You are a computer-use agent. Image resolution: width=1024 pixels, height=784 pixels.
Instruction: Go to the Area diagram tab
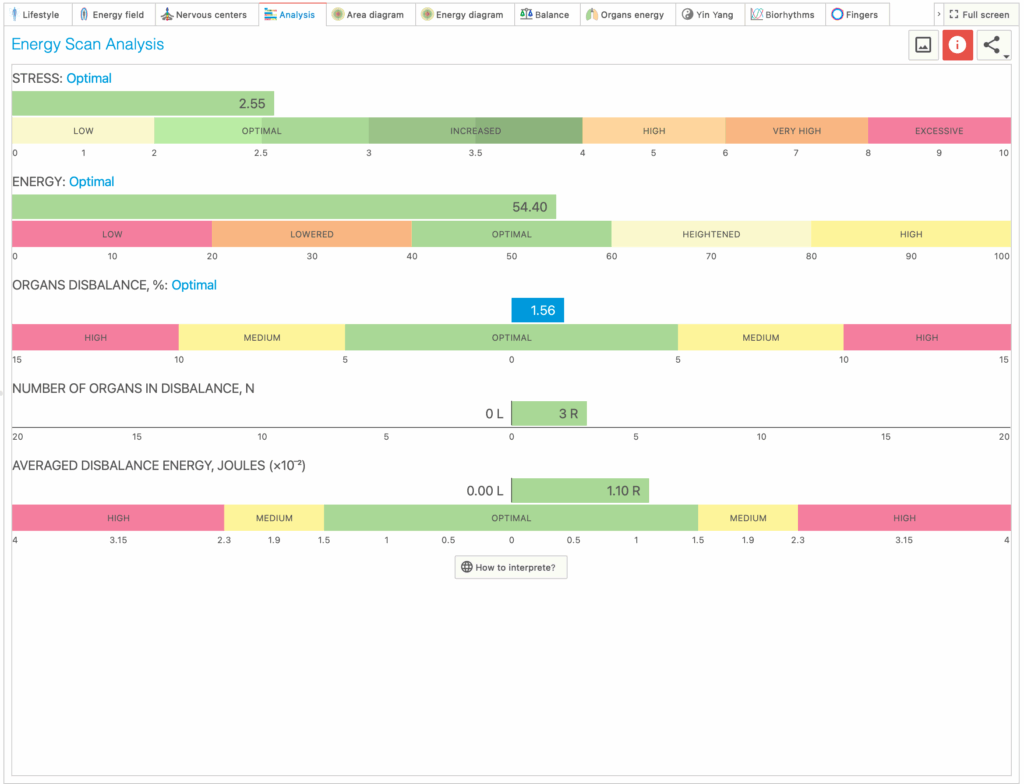pos(368,15)
